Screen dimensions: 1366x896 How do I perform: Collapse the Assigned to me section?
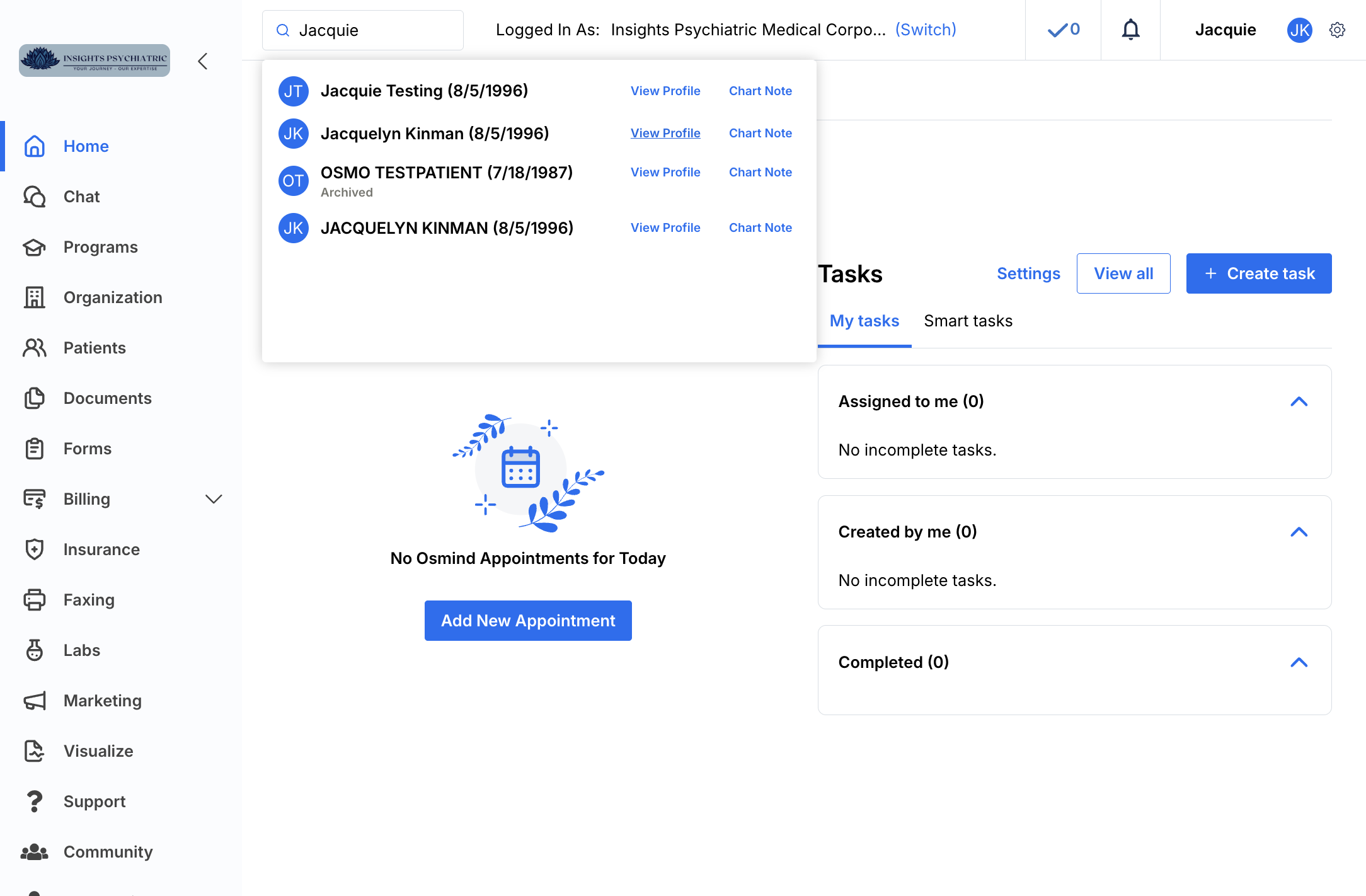coord(1299,401)
